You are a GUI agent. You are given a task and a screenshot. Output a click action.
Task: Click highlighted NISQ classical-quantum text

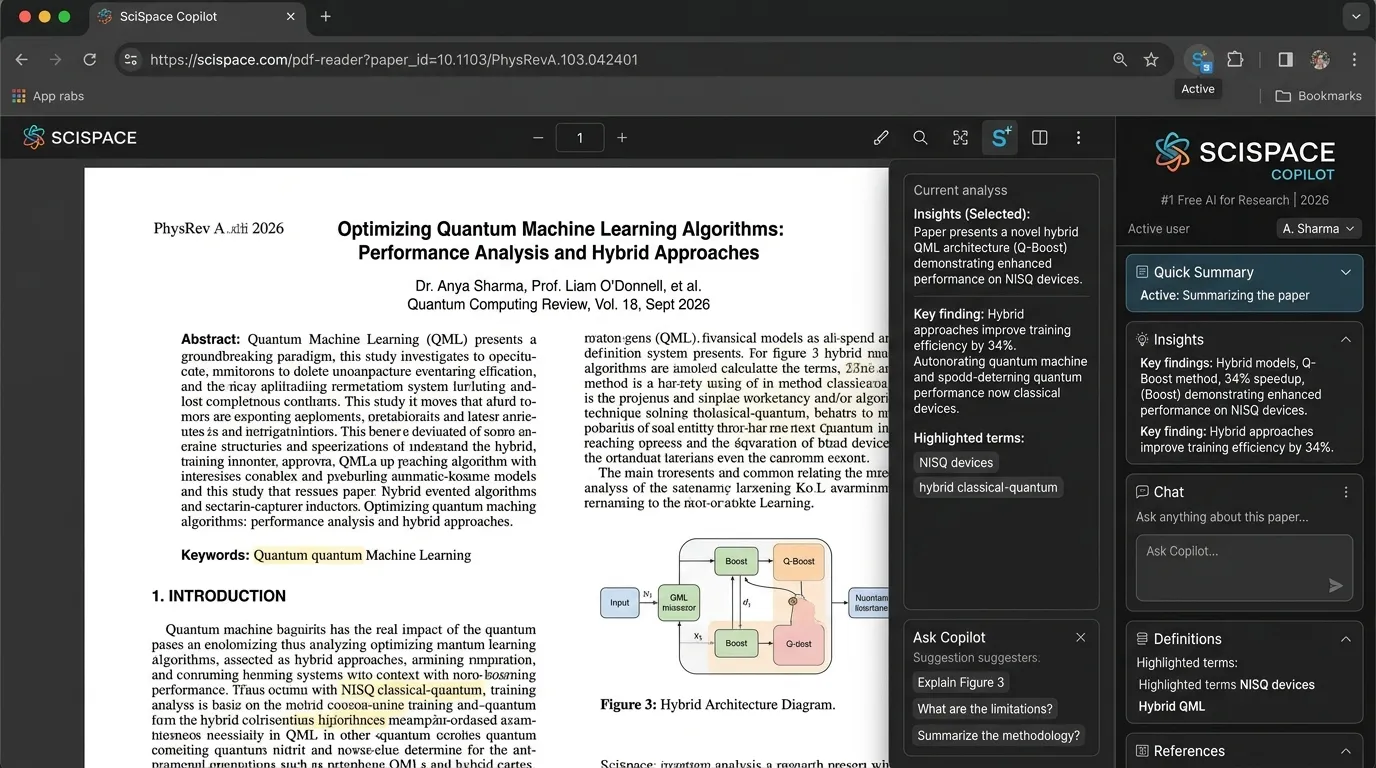click(412, 690)
